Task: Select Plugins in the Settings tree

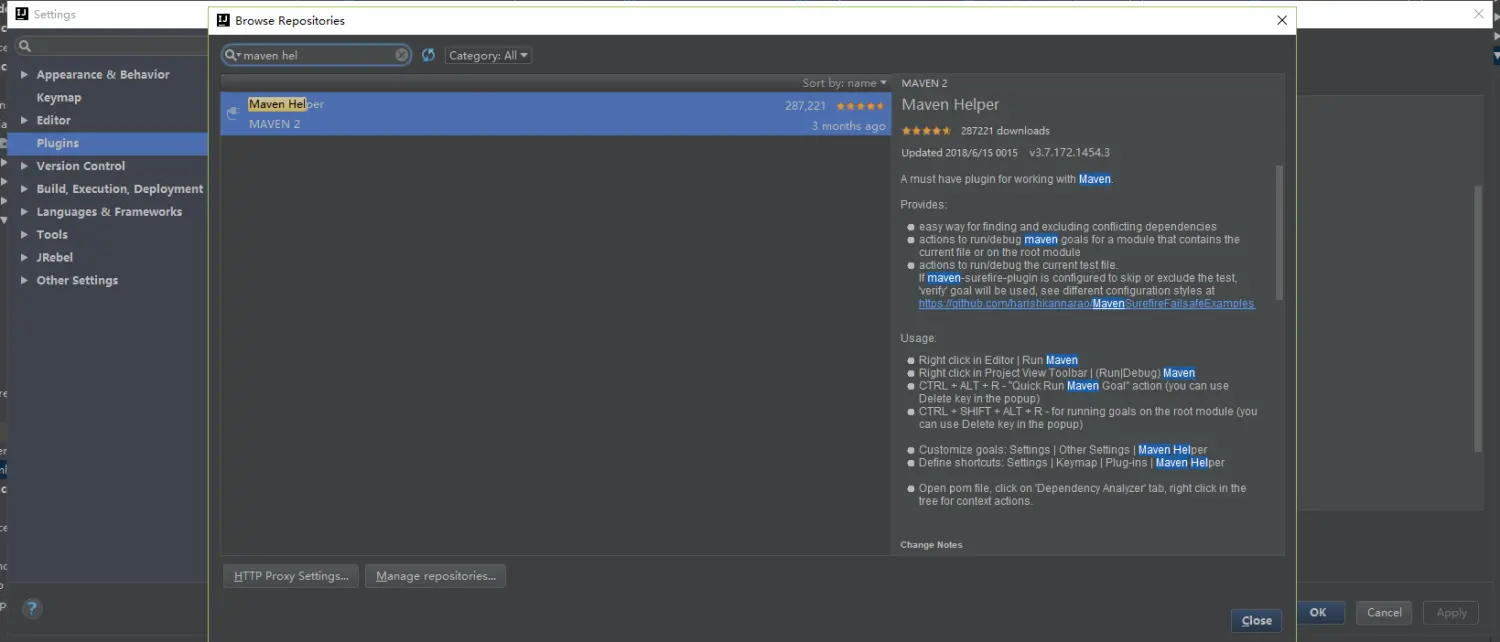Action: pos(58,143)
